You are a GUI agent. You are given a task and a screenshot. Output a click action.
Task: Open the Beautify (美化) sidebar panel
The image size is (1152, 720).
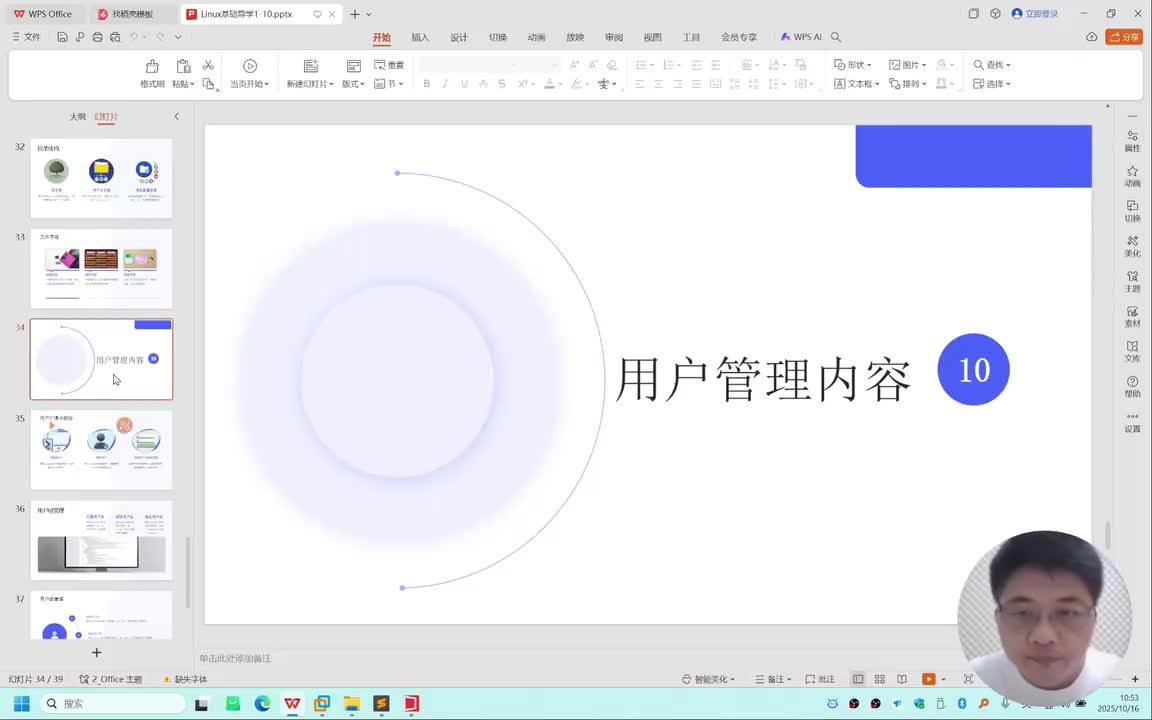tap(1132, 247)
